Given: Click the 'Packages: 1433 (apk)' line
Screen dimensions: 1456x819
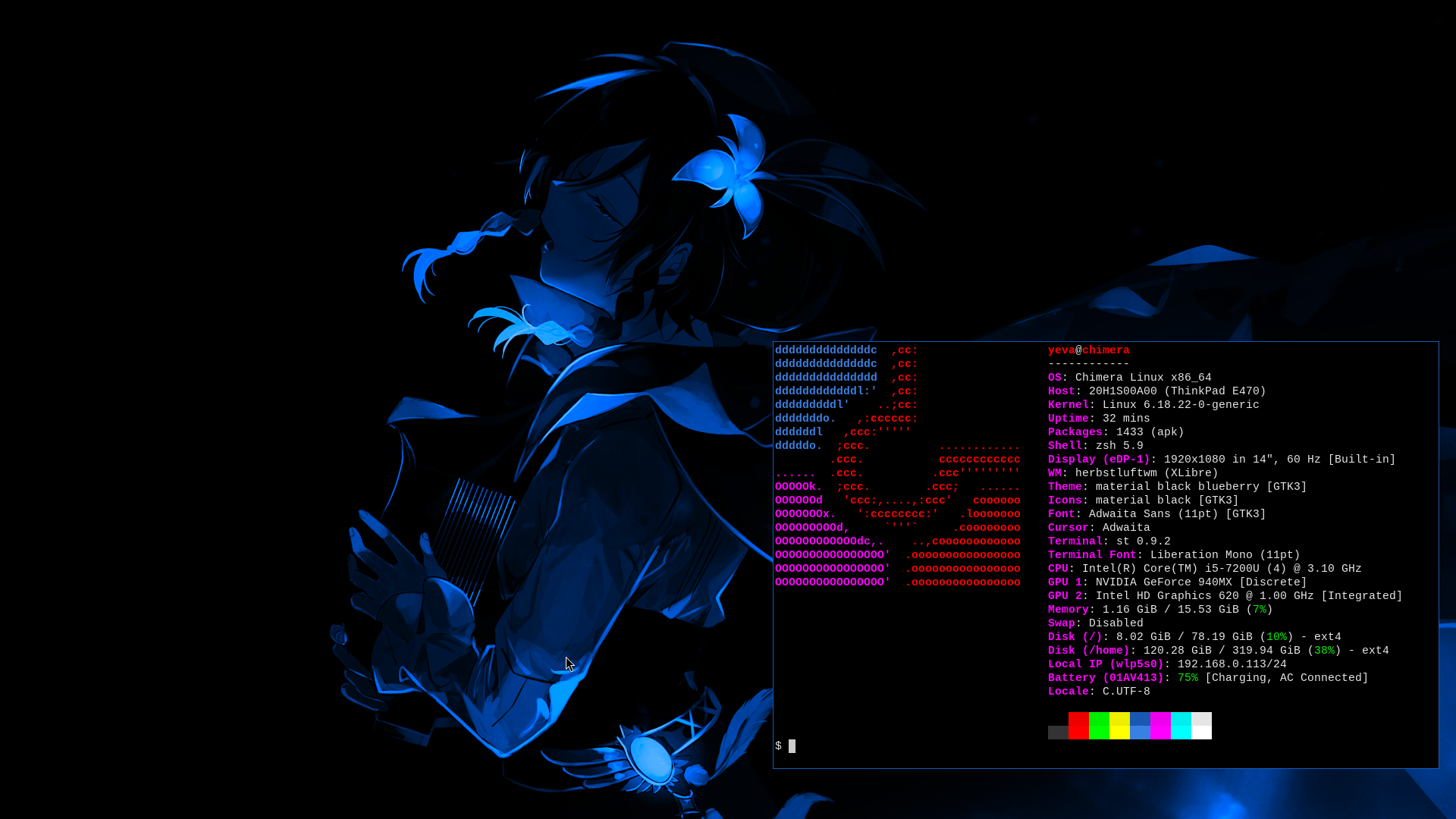Looking at the screenshot, I should tap(1116, 432).
